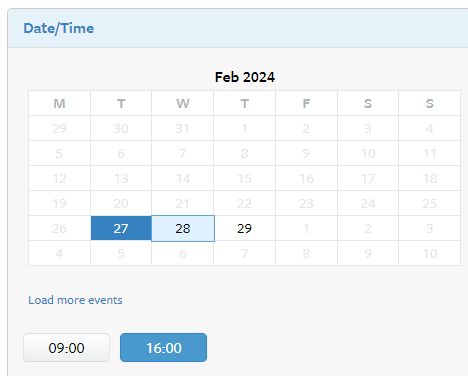Click disabled date 31 in first row
Screen dimensions: 468x376
pos(183,128)
